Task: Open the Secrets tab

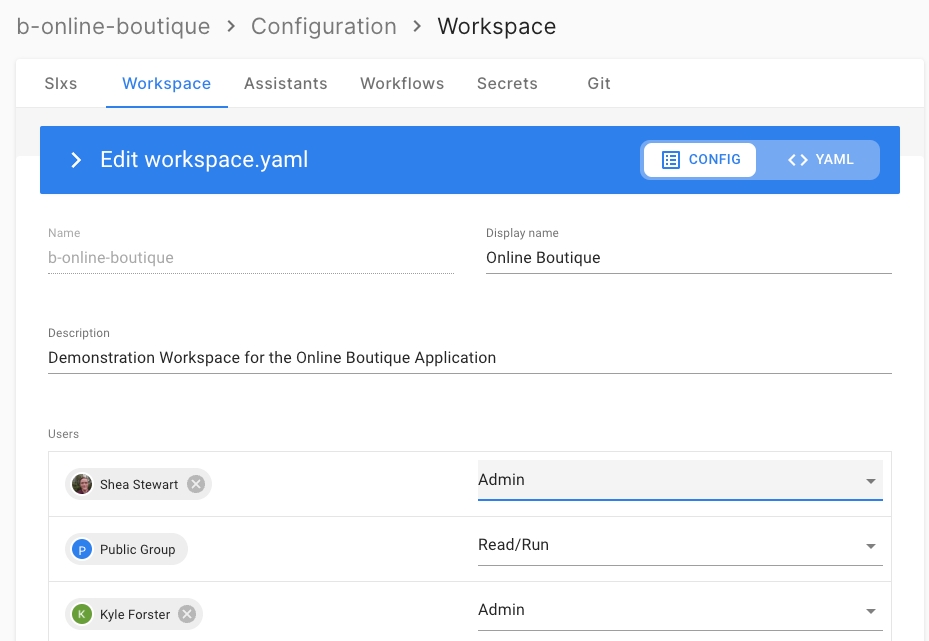Action: click(507, 84)
